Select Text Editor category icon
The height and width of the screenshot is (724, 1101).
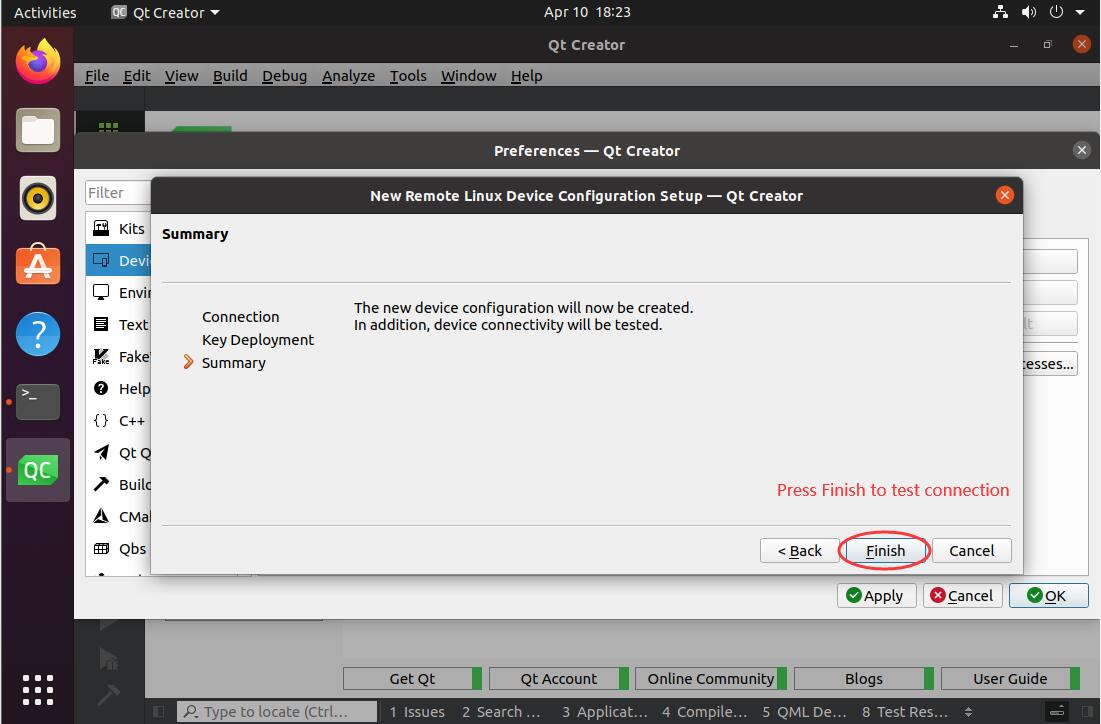(101, 324)
